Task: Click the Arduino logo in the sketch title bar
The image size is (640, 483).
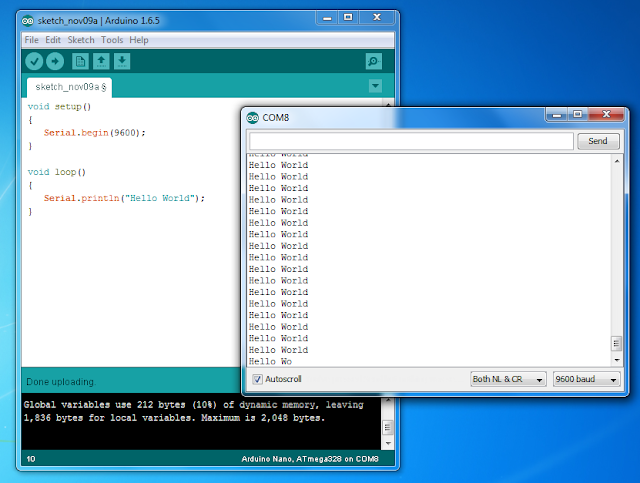Action: 28,20
